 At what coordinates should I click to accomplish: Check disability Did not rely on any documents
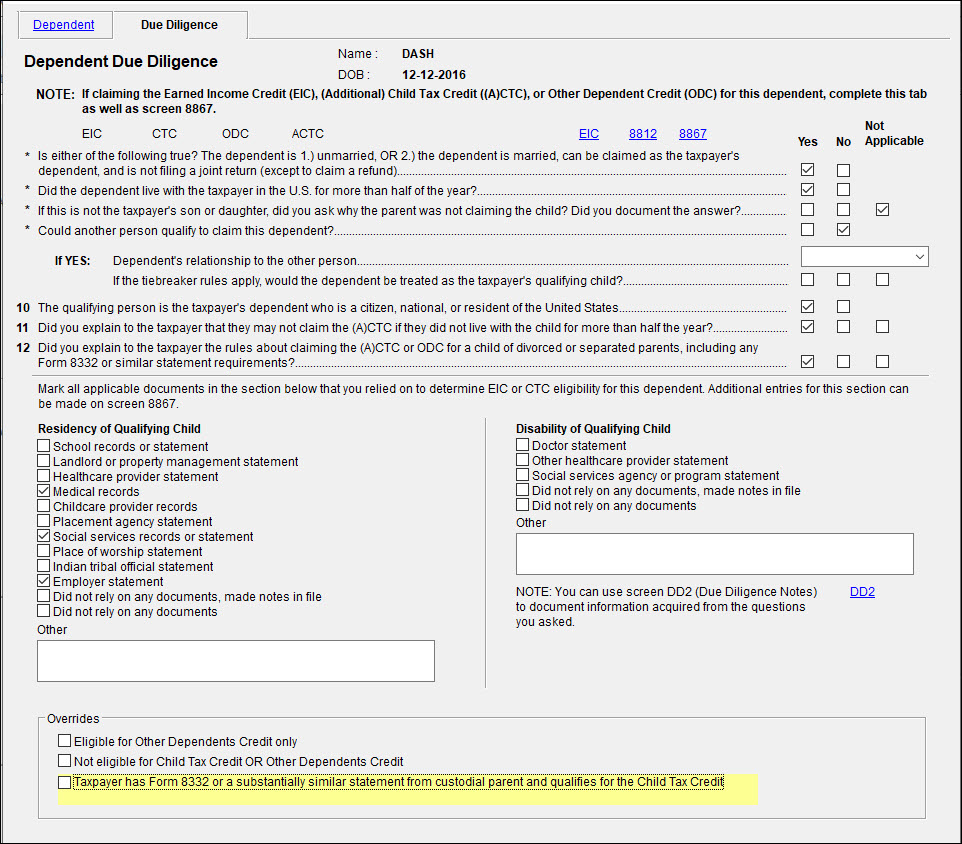[523, 505]
